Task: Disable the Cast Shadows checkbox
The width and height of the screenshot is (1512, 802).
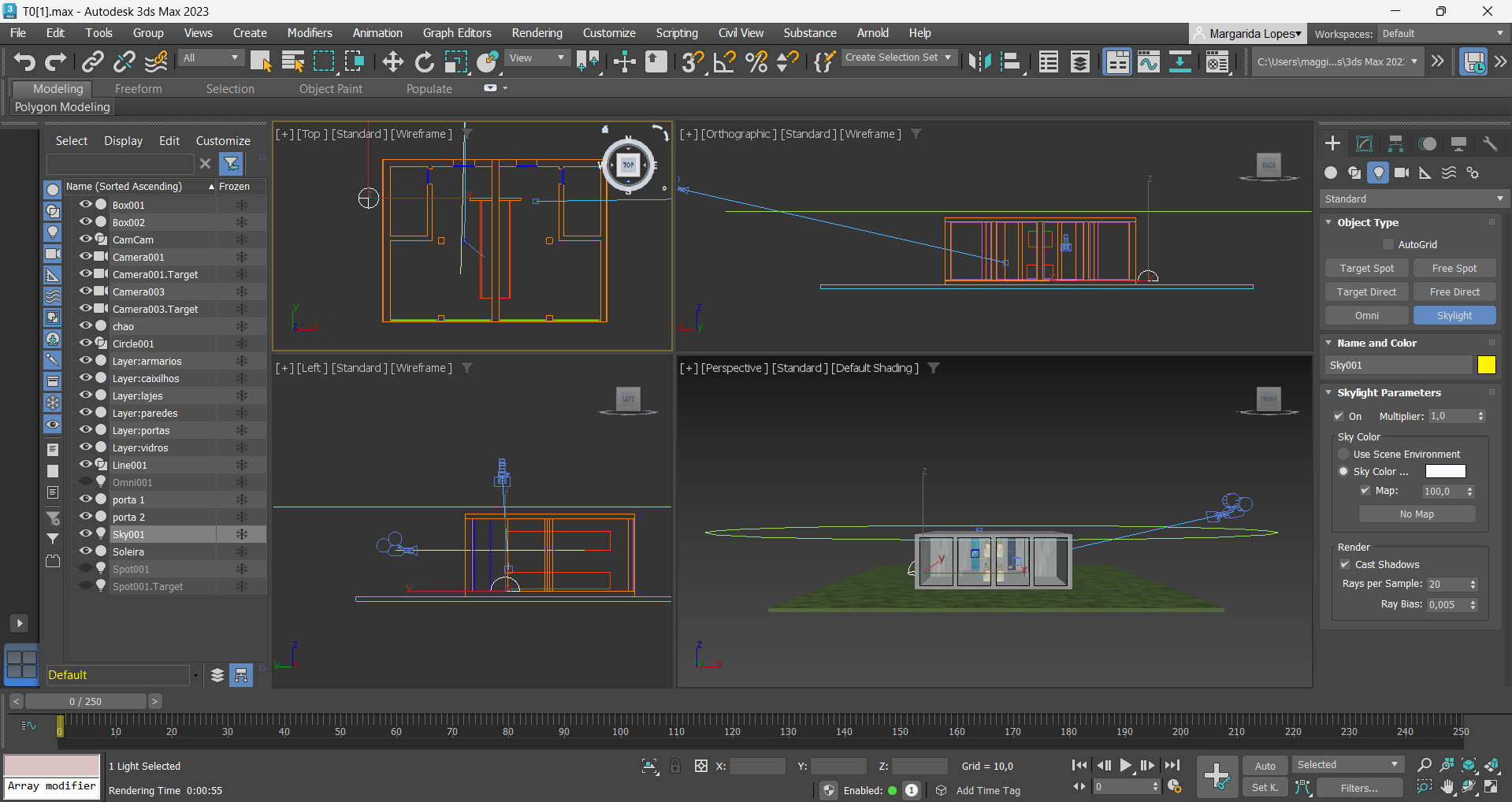Action: (x=1345, y=564)
